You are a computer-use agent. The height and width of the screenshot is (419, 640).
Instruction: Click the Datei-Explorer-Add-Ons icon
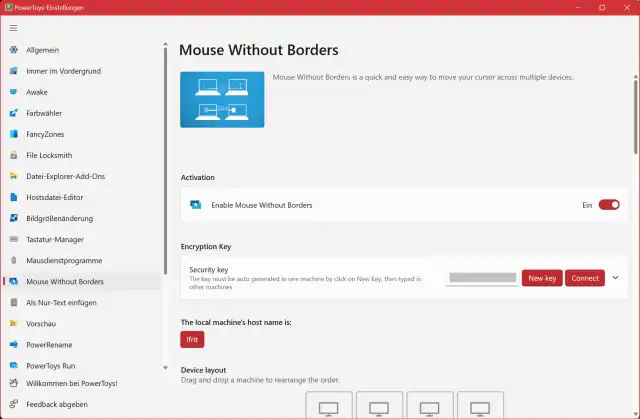coord(13,176)
